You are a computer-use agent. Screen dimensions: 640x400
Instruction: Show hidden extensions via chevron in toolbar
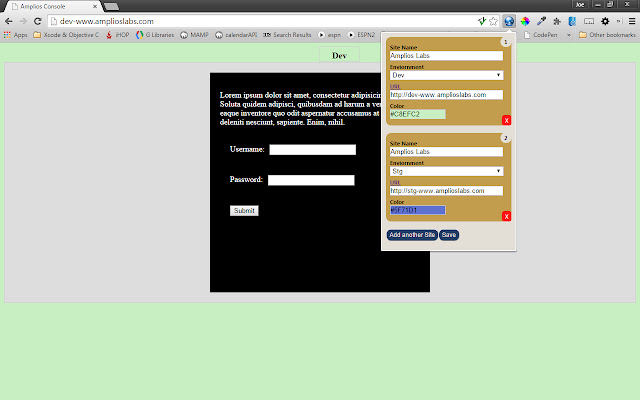point(619,21)
